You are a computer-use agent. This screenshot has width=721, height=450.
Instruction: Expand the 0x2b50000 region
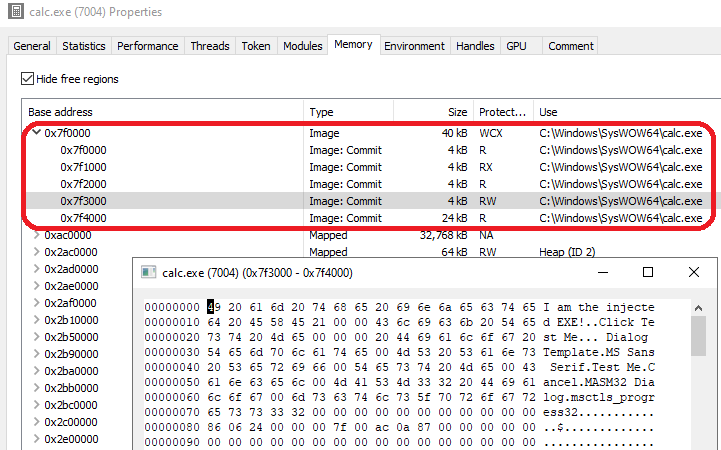point(36,337)
